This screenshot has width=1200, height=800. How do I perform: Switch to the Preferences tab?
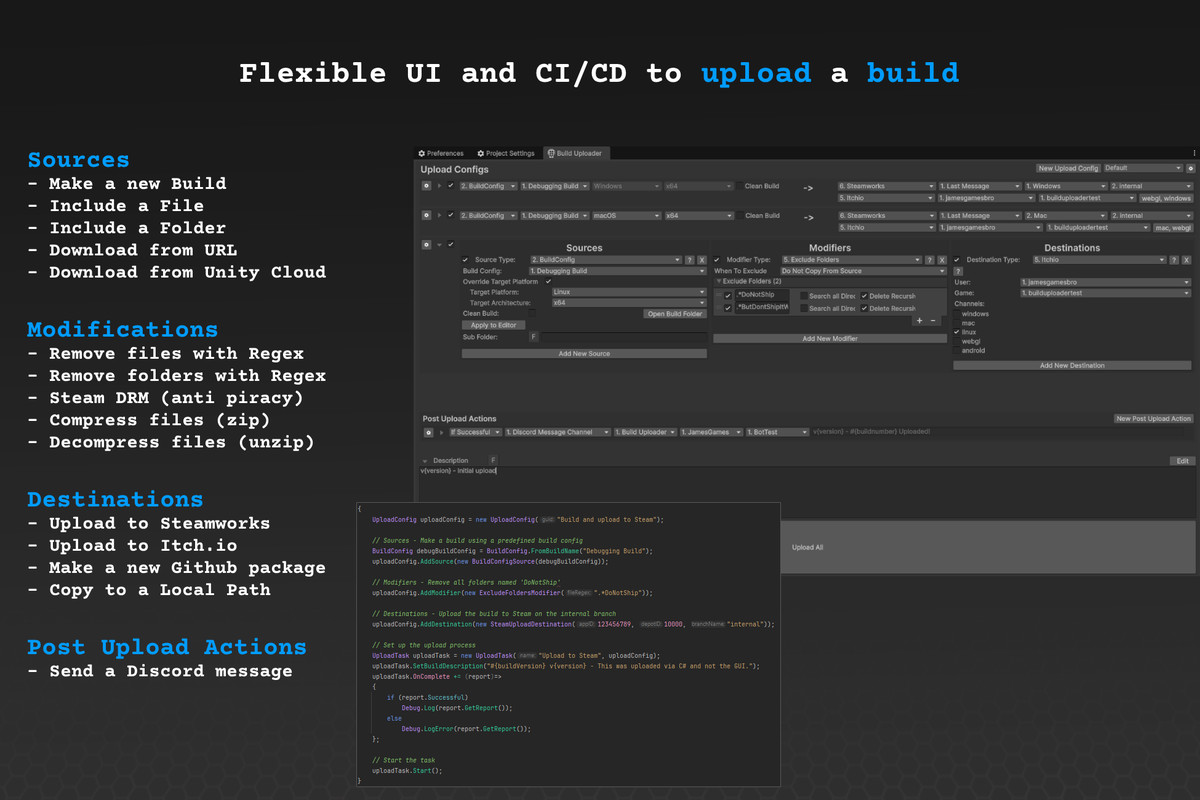click(445, 153)
